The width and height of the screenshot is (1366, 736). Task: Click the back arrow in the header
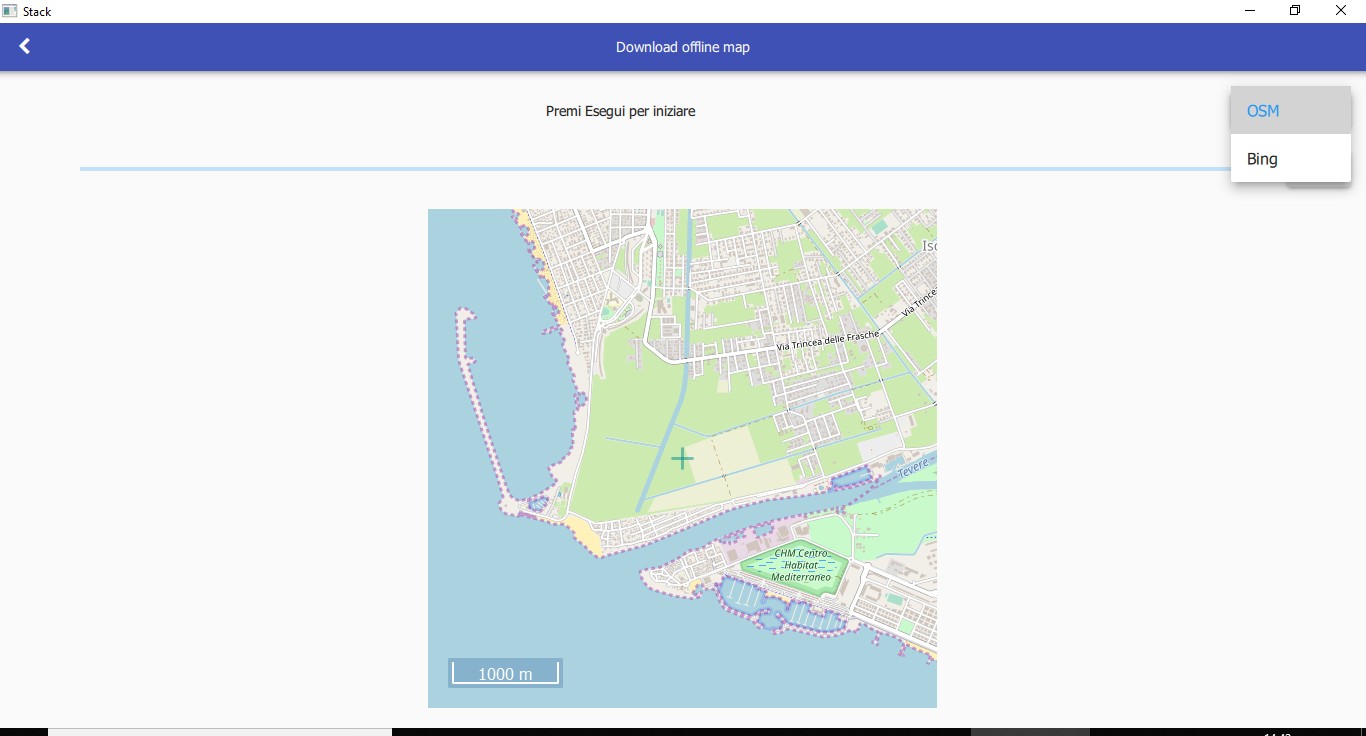click(x=25, y=46)
